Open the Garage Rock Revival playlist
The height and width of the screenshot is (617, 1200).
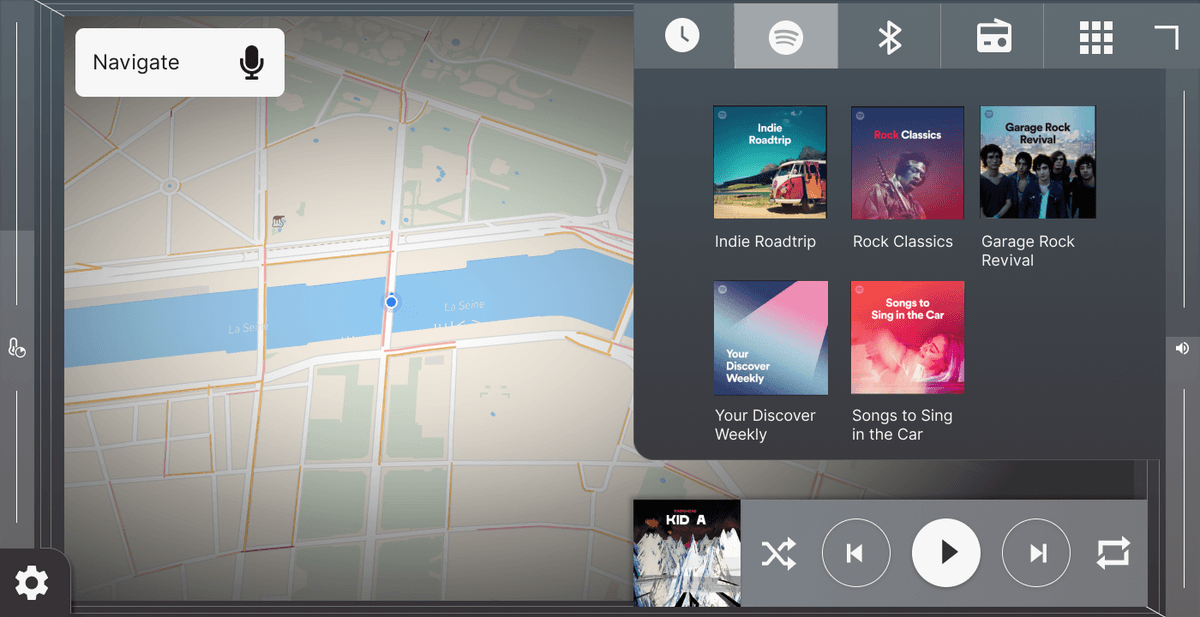(x=1037, y=162)
